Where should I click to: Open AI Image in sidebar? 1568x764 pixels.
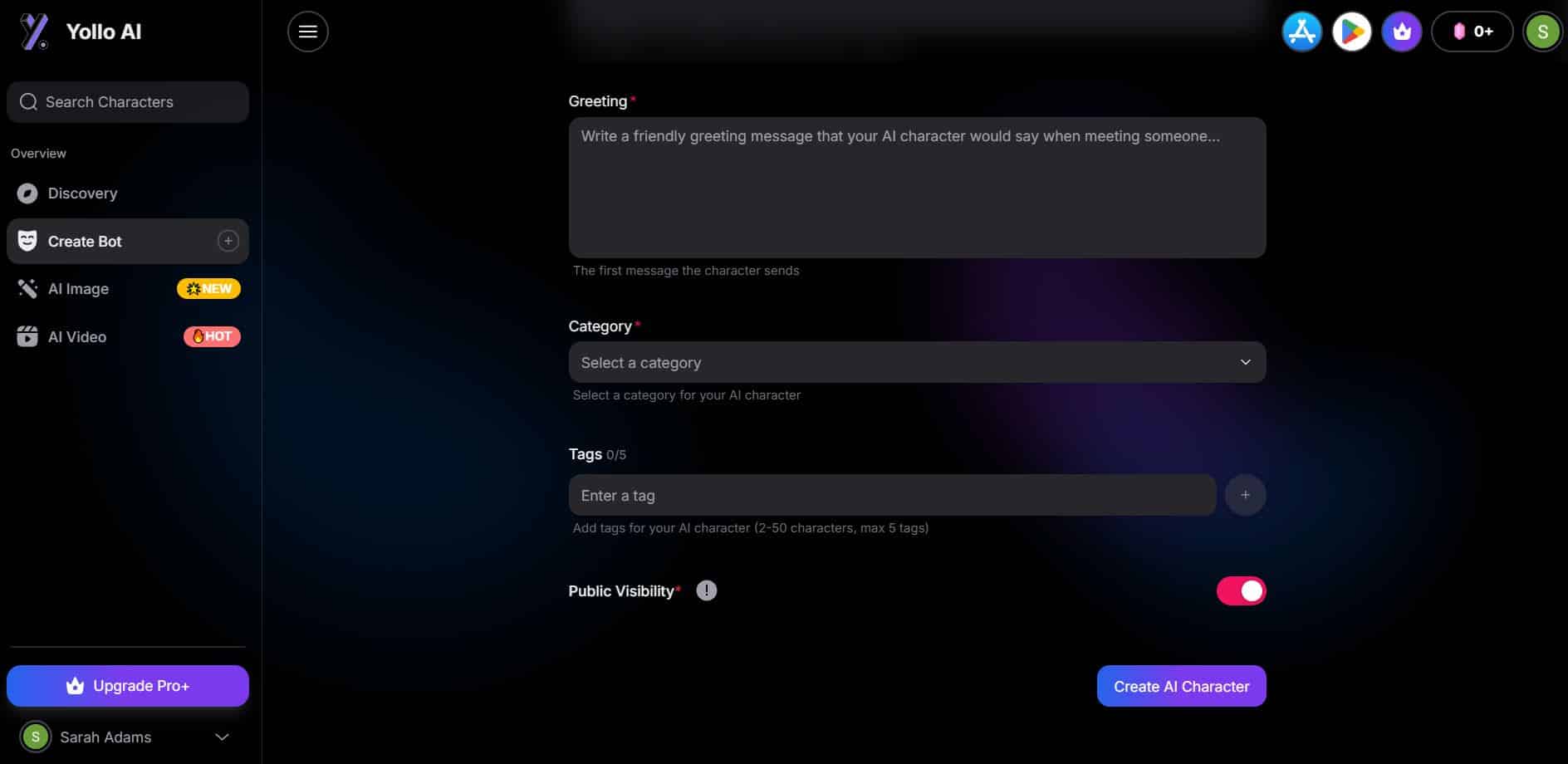(128, 289)
